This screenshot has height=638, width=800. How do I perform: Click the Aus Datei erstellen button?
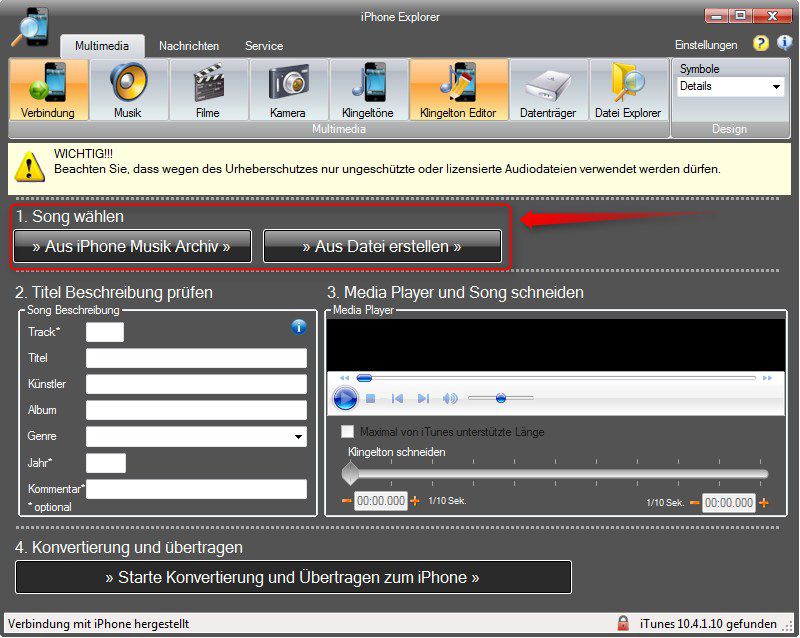coord(382,246)
